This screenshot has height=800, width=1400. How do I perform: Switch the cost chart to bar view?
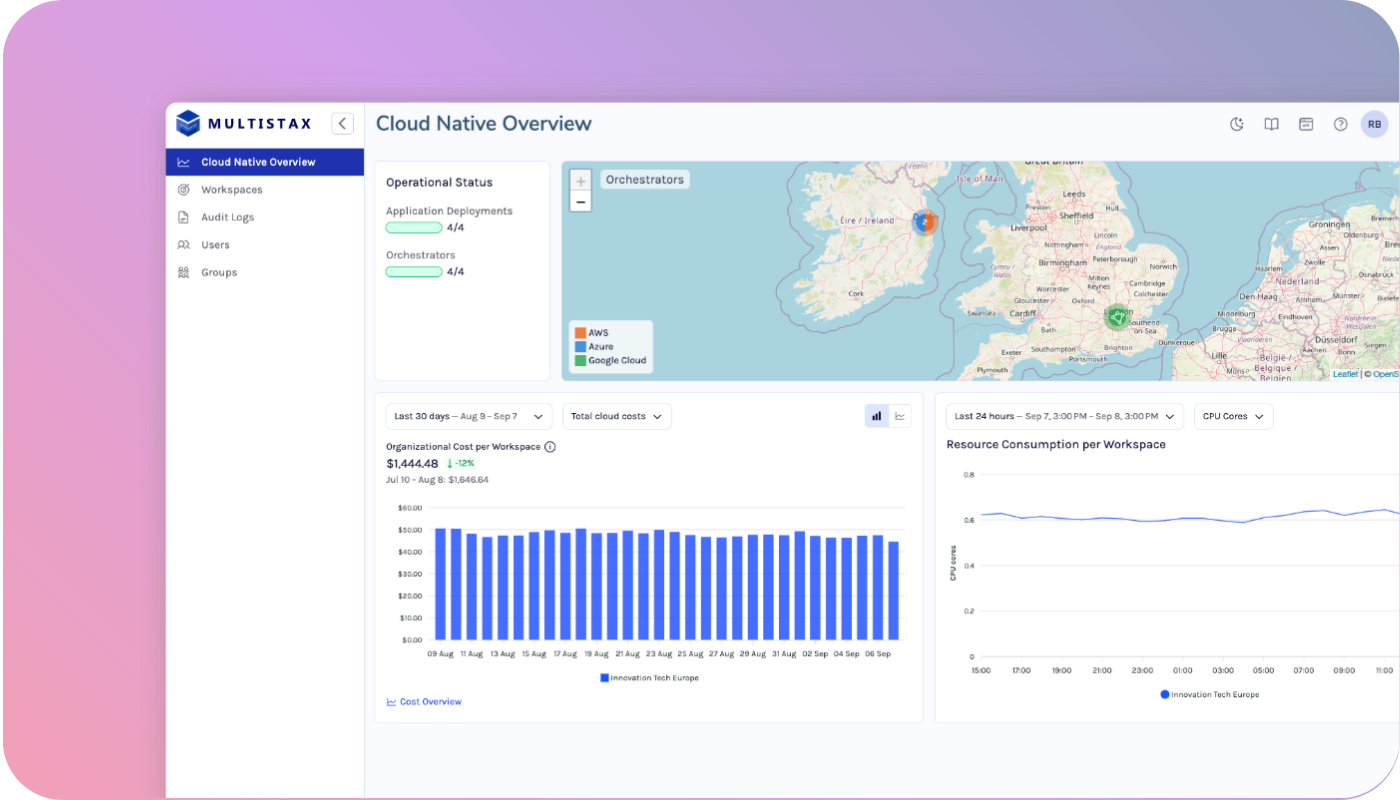tap(876, 415)
